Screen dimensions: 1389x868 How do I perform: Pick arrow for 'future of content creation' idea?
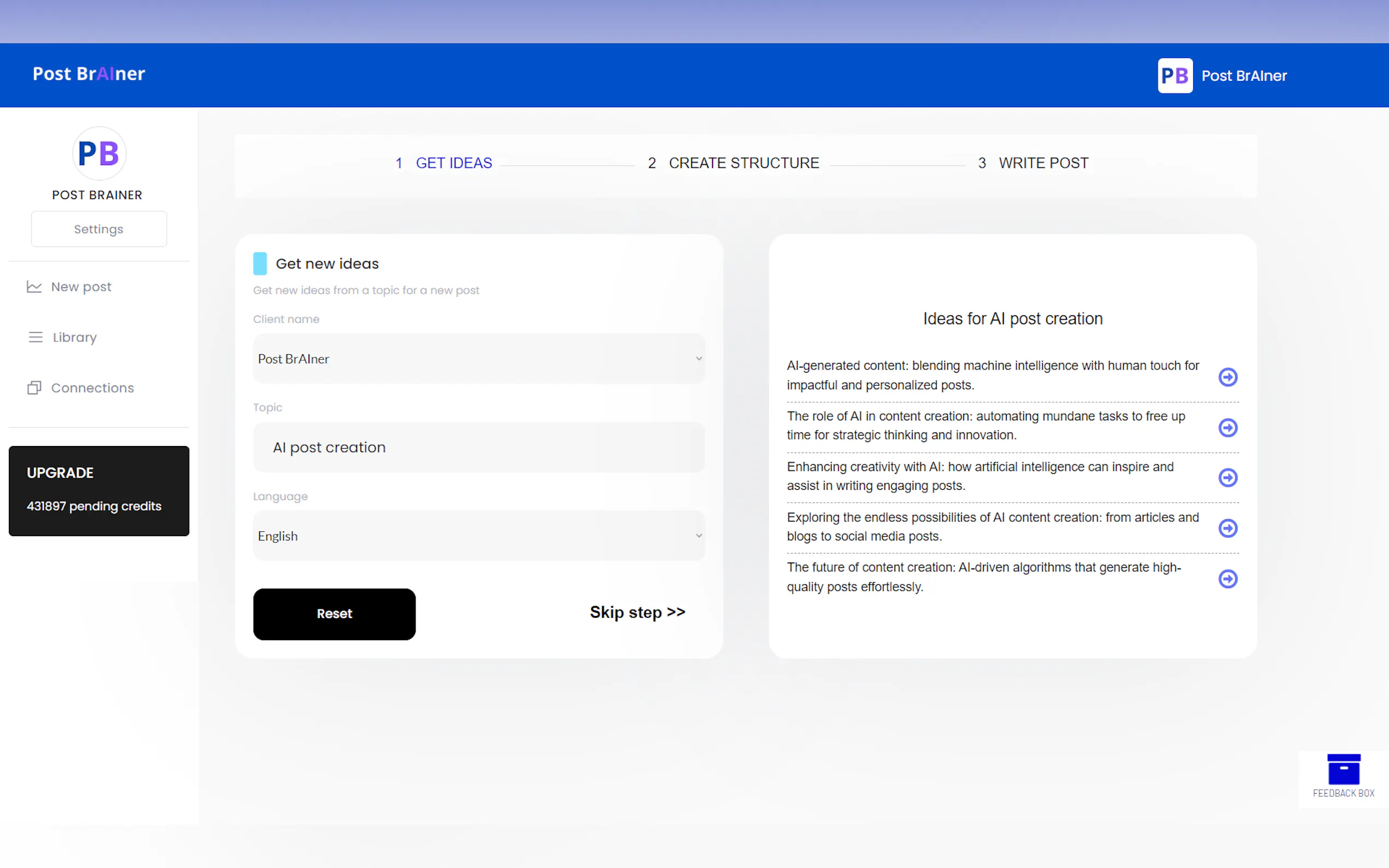click(1227, 578)
